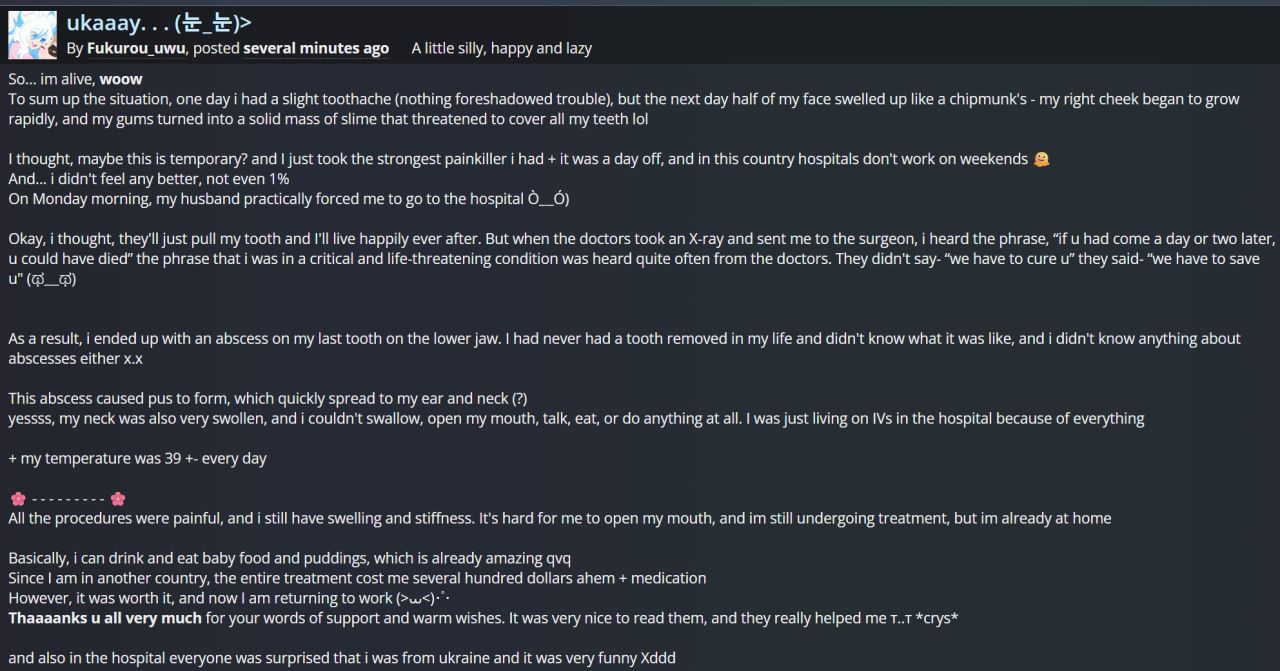This screenshot has height=671, width=1280.
Task: Click the "qvq" emoticon after "amazing"
Action: 557,559
